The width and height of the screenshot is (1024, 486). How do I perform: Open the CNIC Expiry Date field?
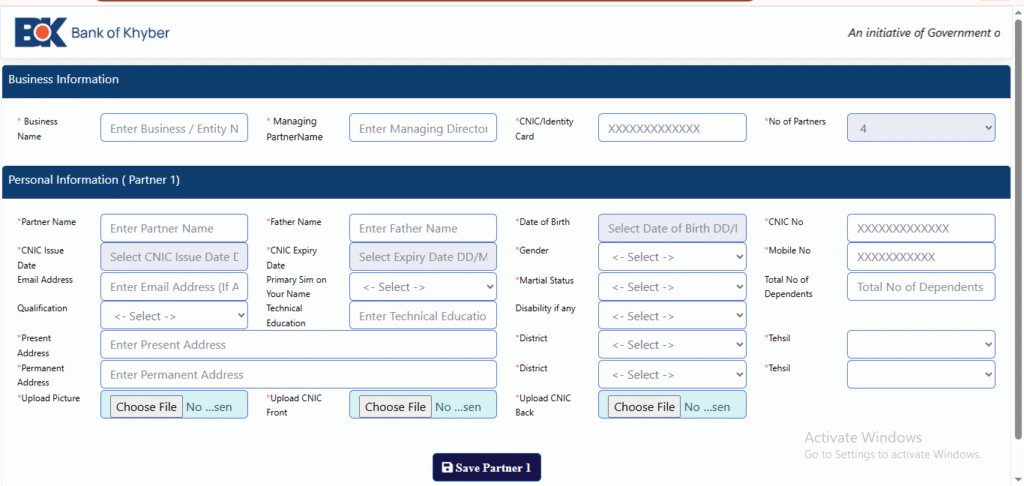point(423,257)
